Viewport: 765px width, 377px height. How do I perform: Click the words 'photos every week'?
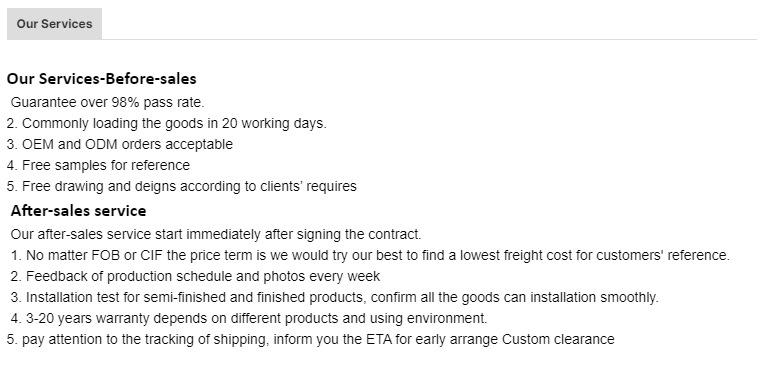(322, 276)
